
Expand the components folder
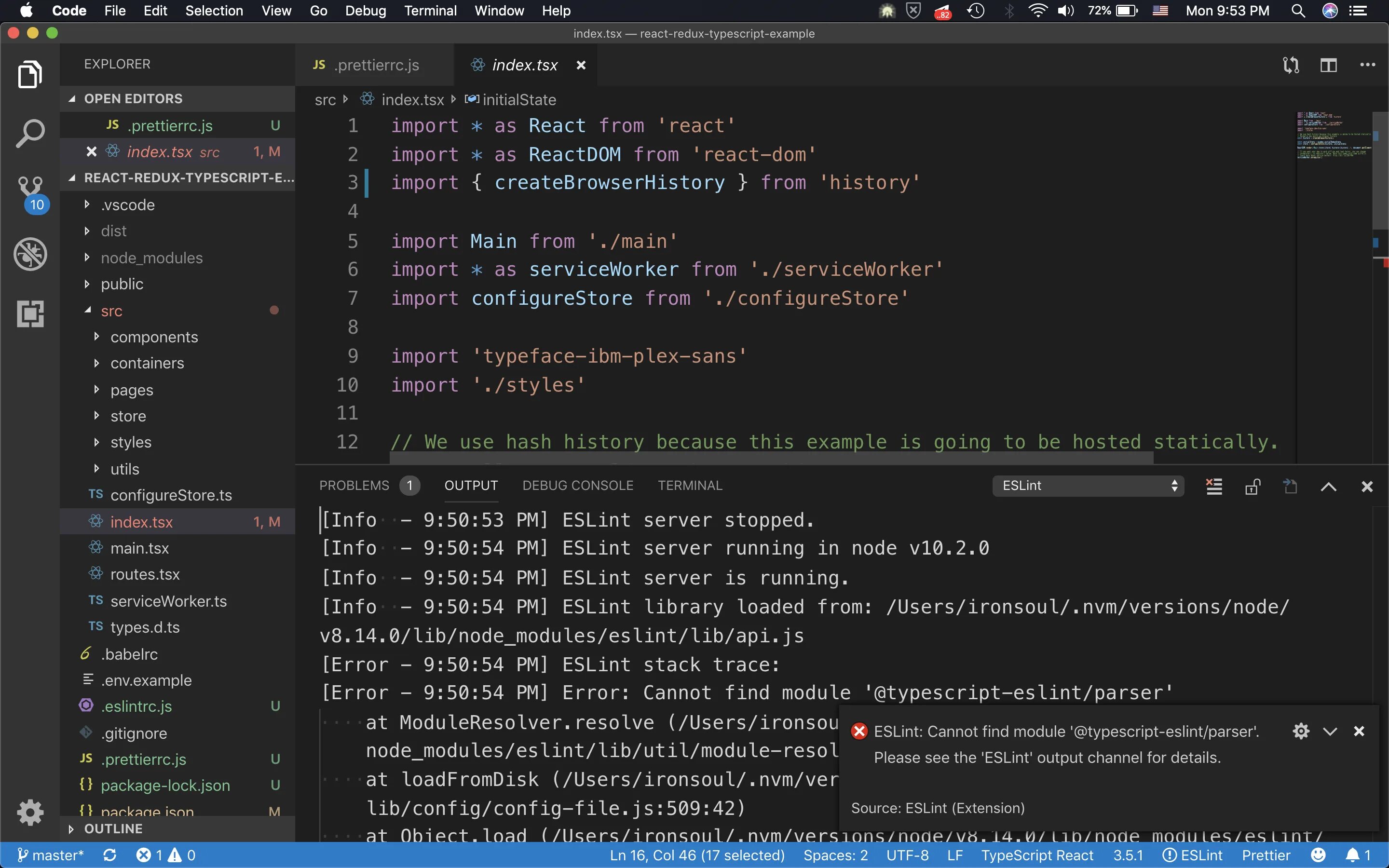coord(154,337)
